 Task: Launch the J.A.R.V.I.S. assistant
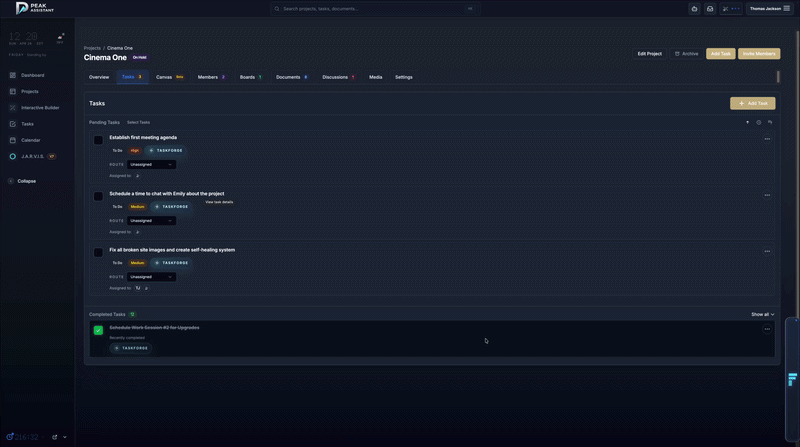click(x=31, y=156)
